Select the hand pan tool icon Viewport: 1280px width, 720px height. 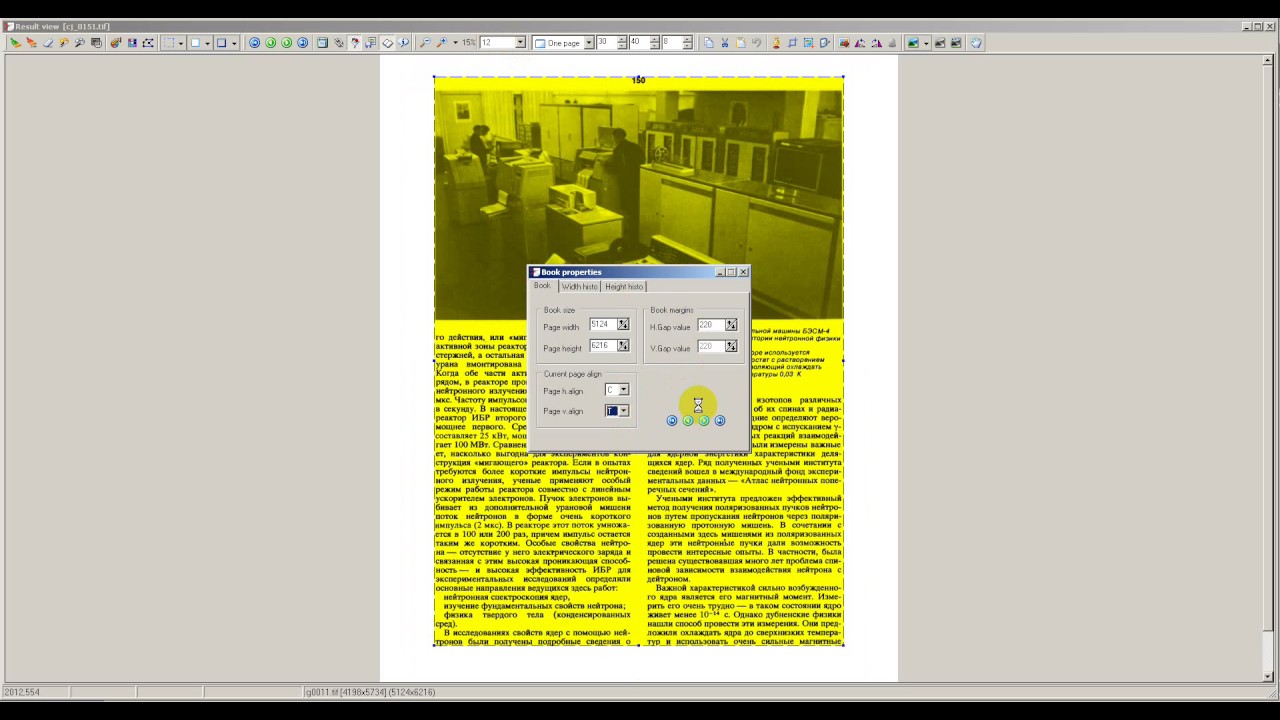976,43
